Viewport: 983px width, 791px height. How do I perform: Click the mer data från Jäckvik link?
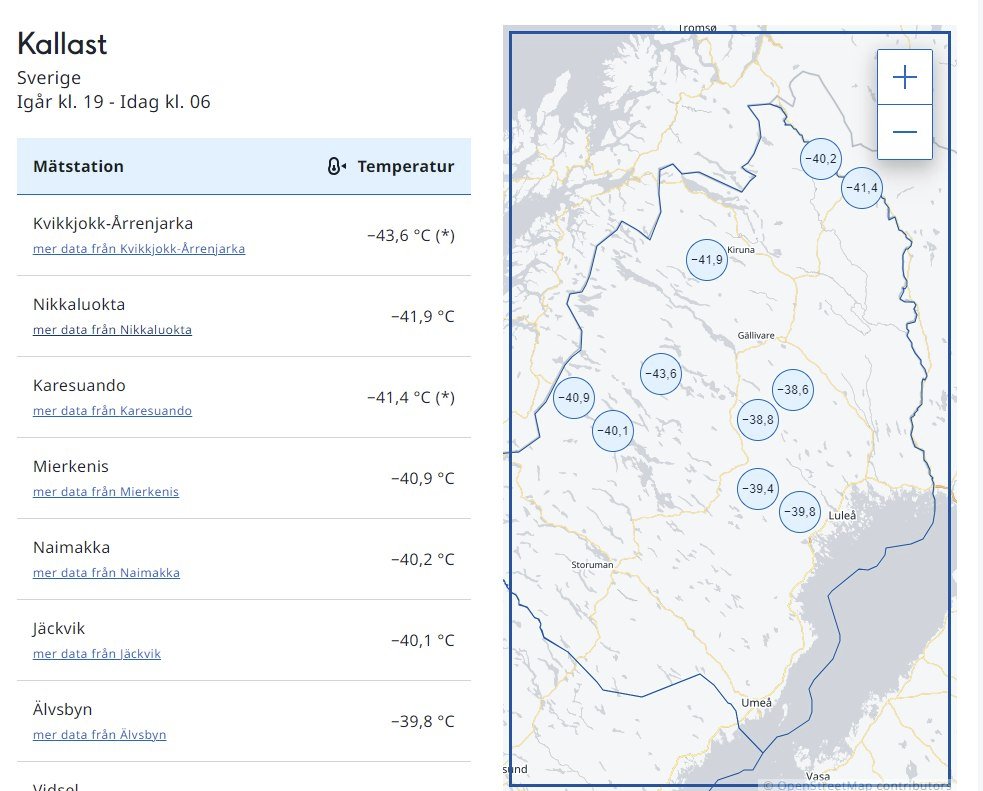click(97, 654)
